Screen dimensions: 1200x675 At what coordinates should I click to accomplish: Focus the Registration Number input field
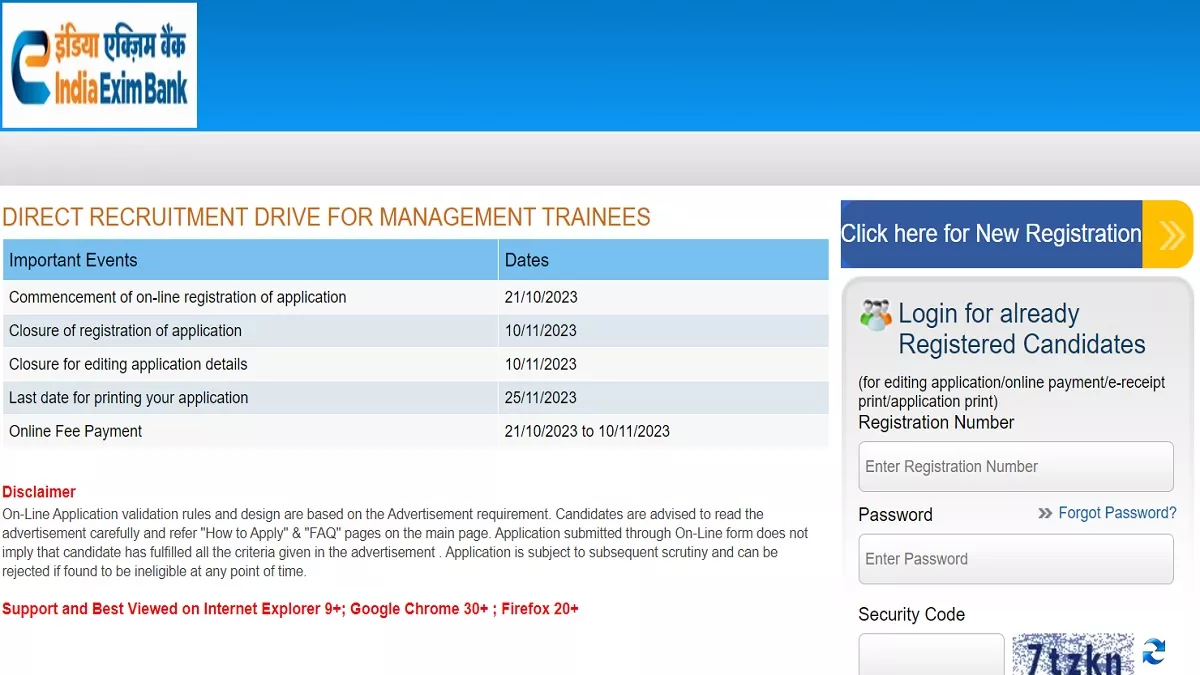[1015, 467]
